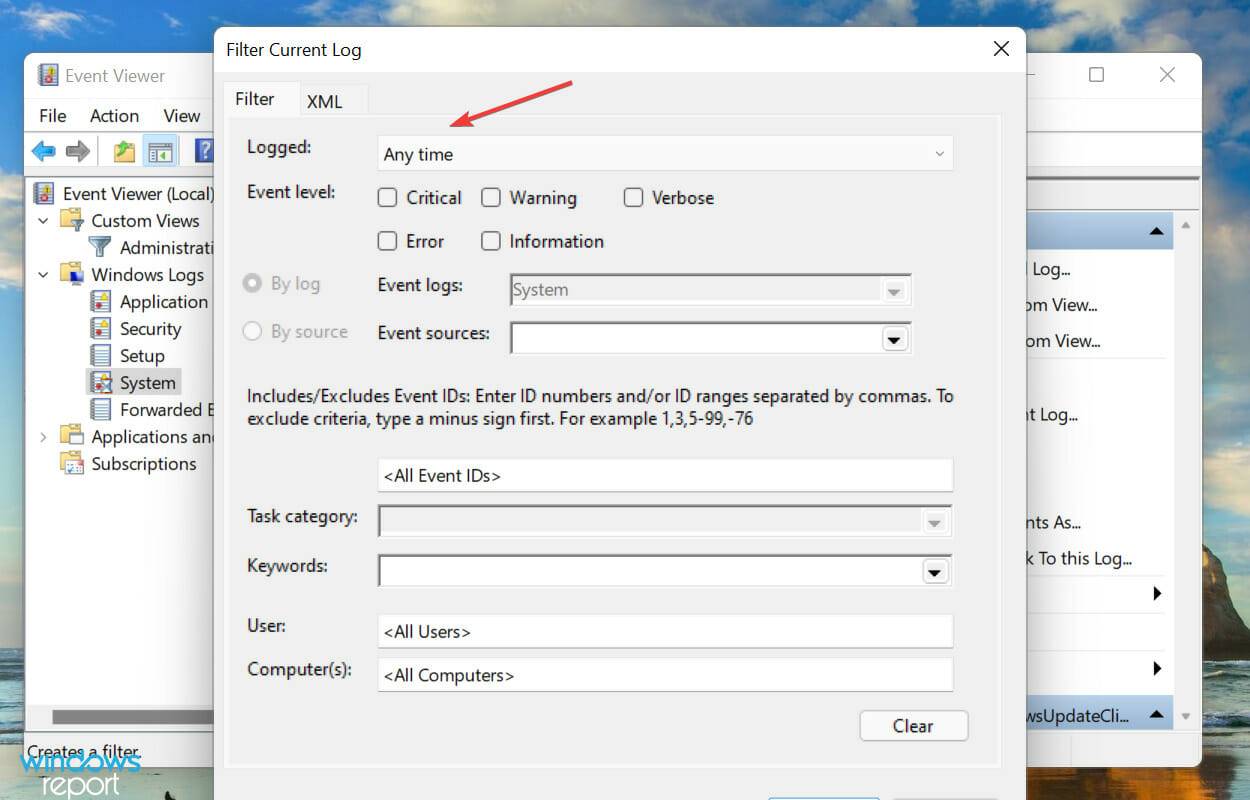Image resolution: width=1250 pixels, height=800 pixels.
Task: Click the Clear button
Action: point(912,725)
